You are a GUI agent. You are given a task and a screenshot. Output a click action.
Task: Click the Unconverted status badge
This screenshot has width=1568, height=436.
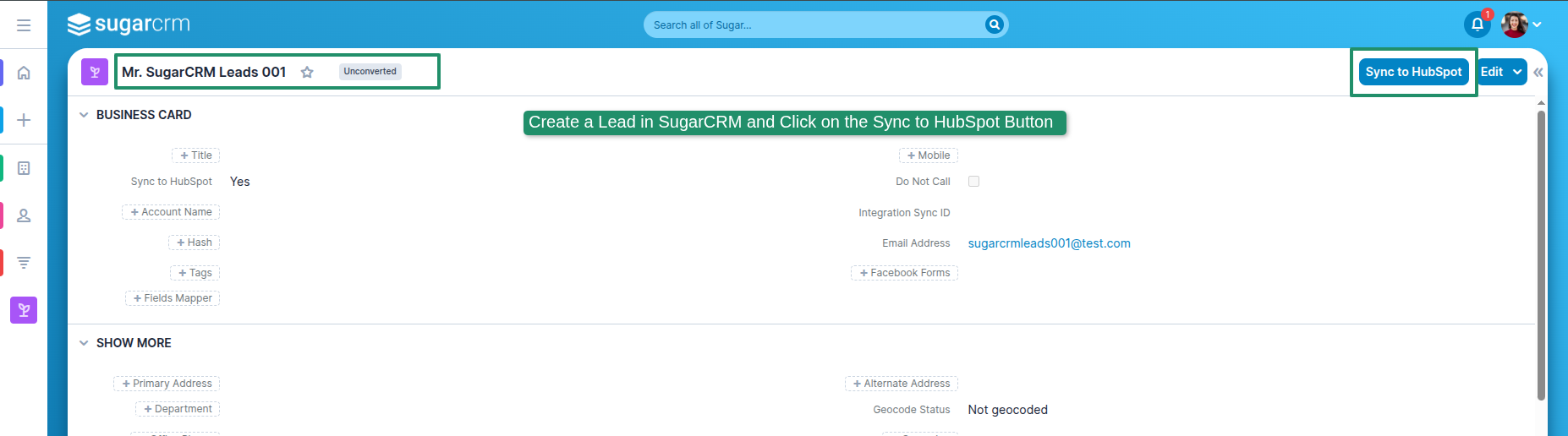coord(370,72)
